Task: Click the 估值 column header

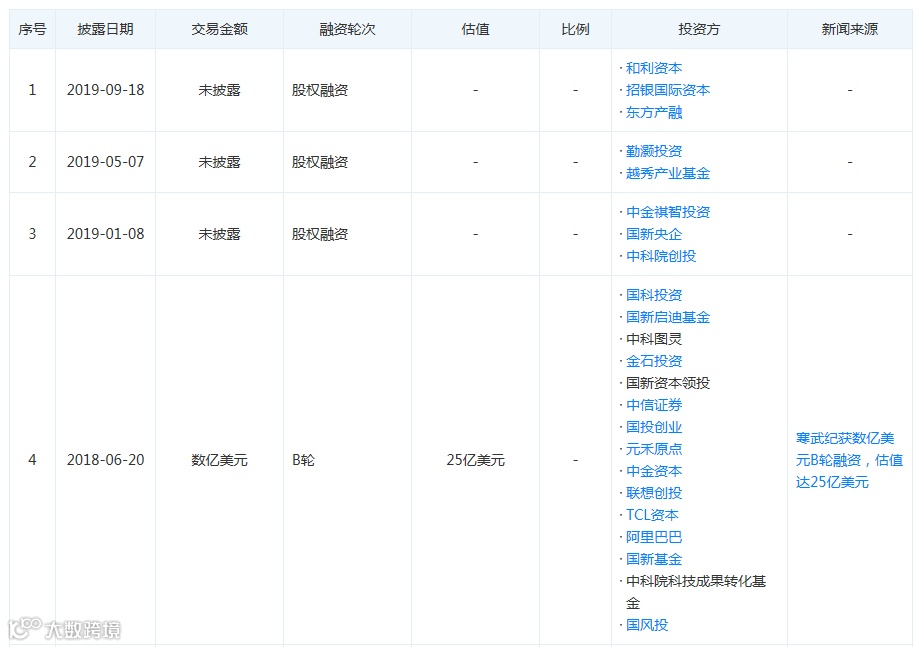Action: (x=475, y=29)
